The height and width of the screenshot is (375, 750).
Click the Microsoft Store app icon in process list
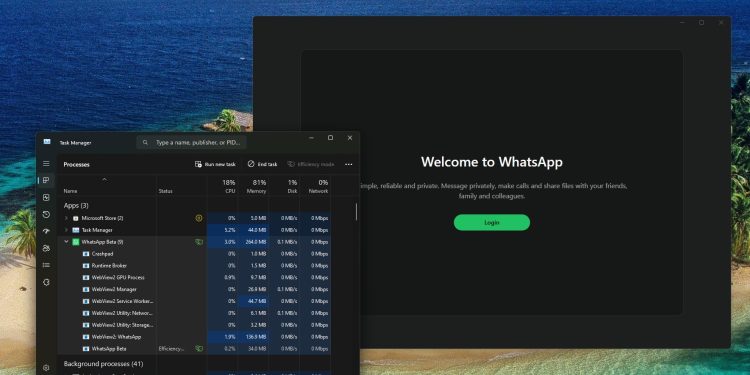[x=76, y=218]
